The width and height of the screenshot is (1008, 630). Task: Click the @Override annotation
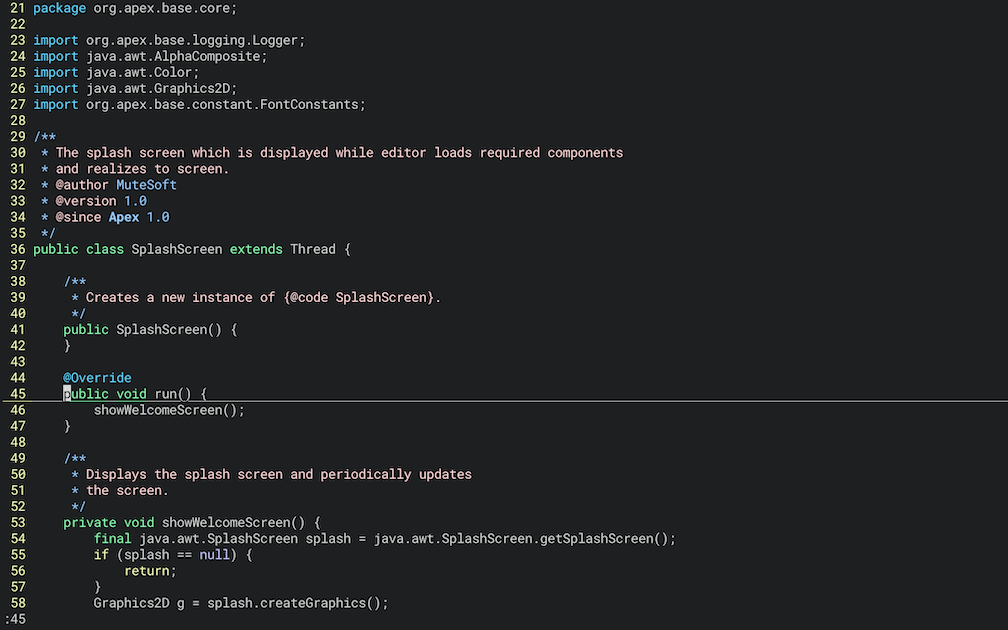(x=97, y=377)
